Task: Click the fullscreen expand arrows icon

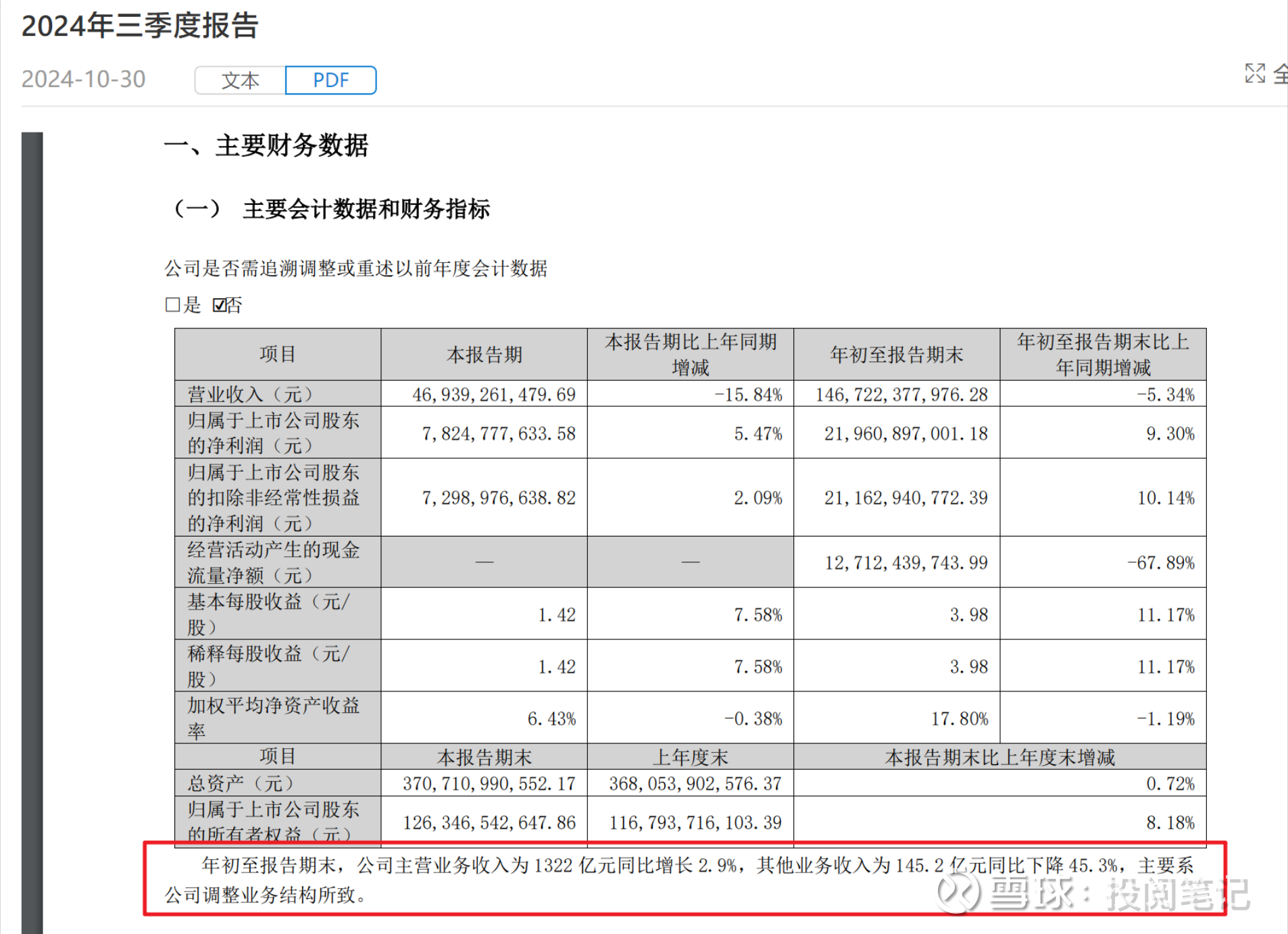Action: click(1256, 74)
